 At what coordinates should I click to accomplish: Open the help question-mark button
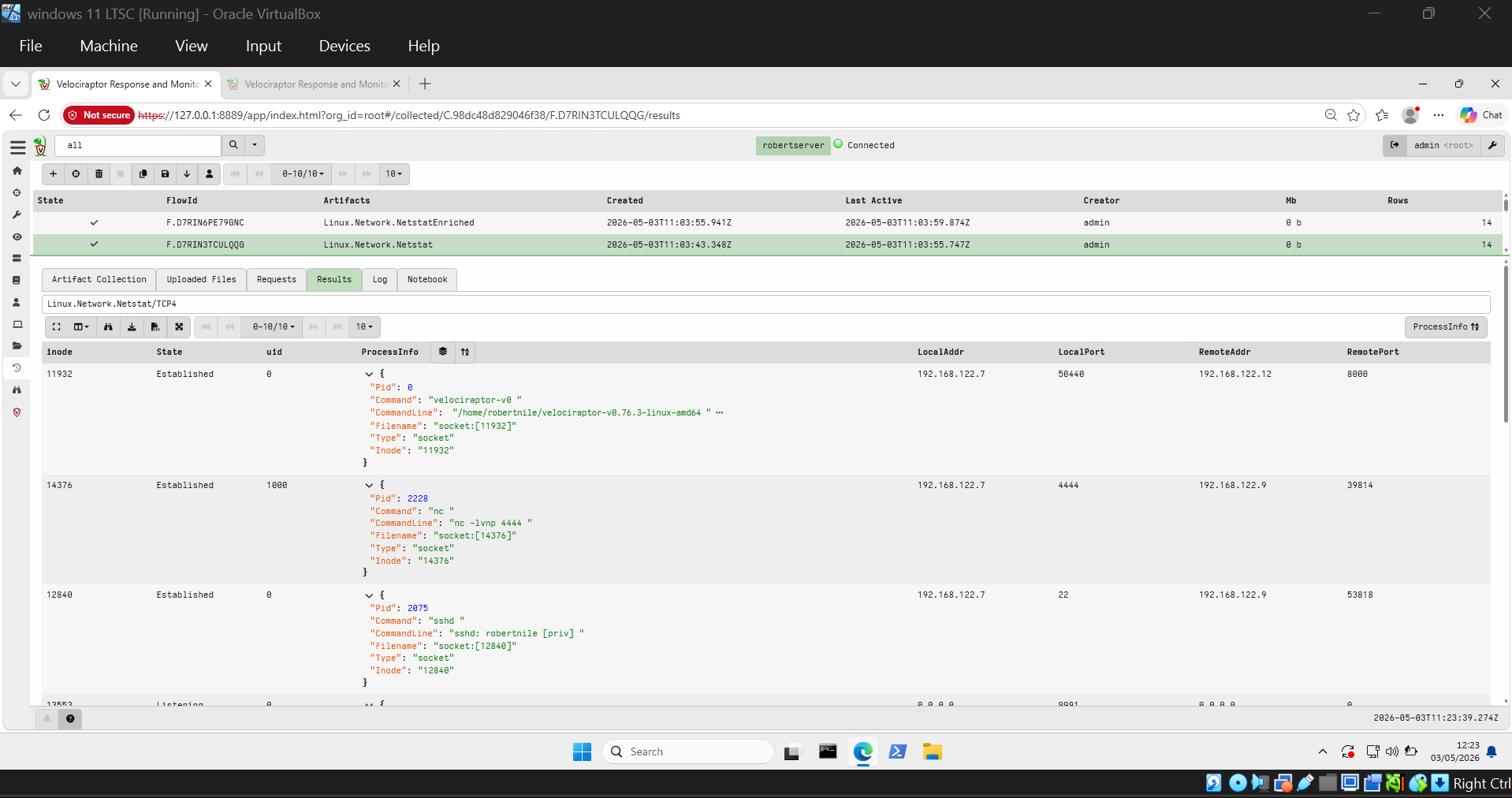[x=70, y=718]
